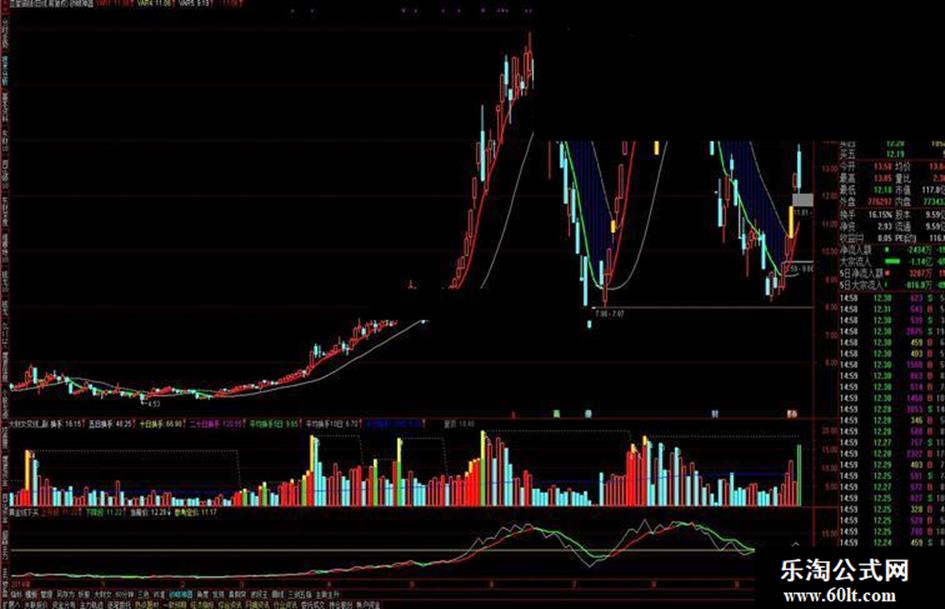
Task: Click the 大宗流入 row
Action: [x=892, y=262]
